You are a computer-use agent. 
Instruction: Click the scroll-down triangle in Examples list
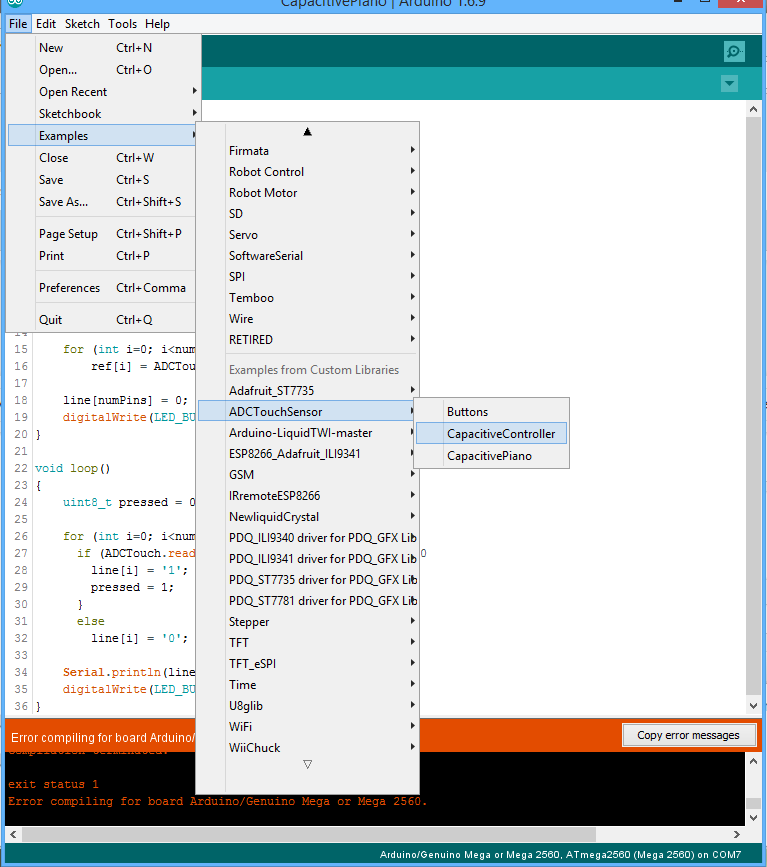tap(307, 765)
